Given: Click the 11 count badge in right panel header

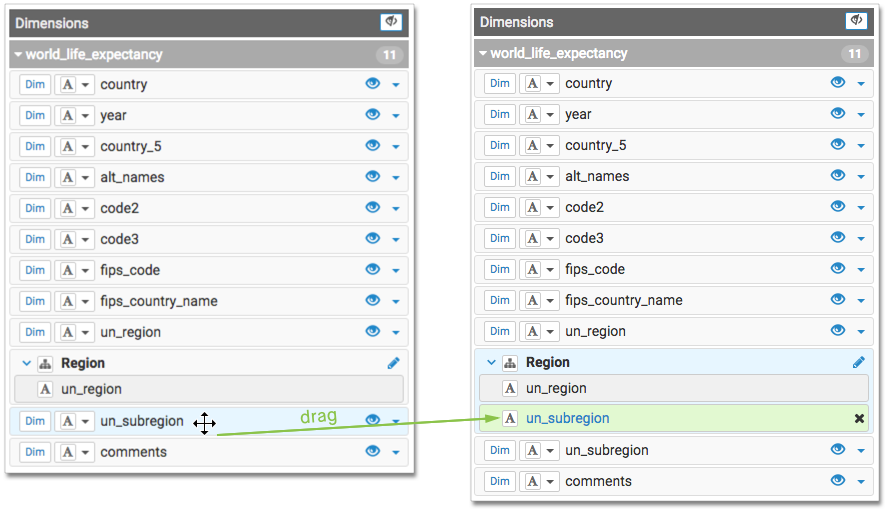Looking at the screenshot, I should pos(854,54).
